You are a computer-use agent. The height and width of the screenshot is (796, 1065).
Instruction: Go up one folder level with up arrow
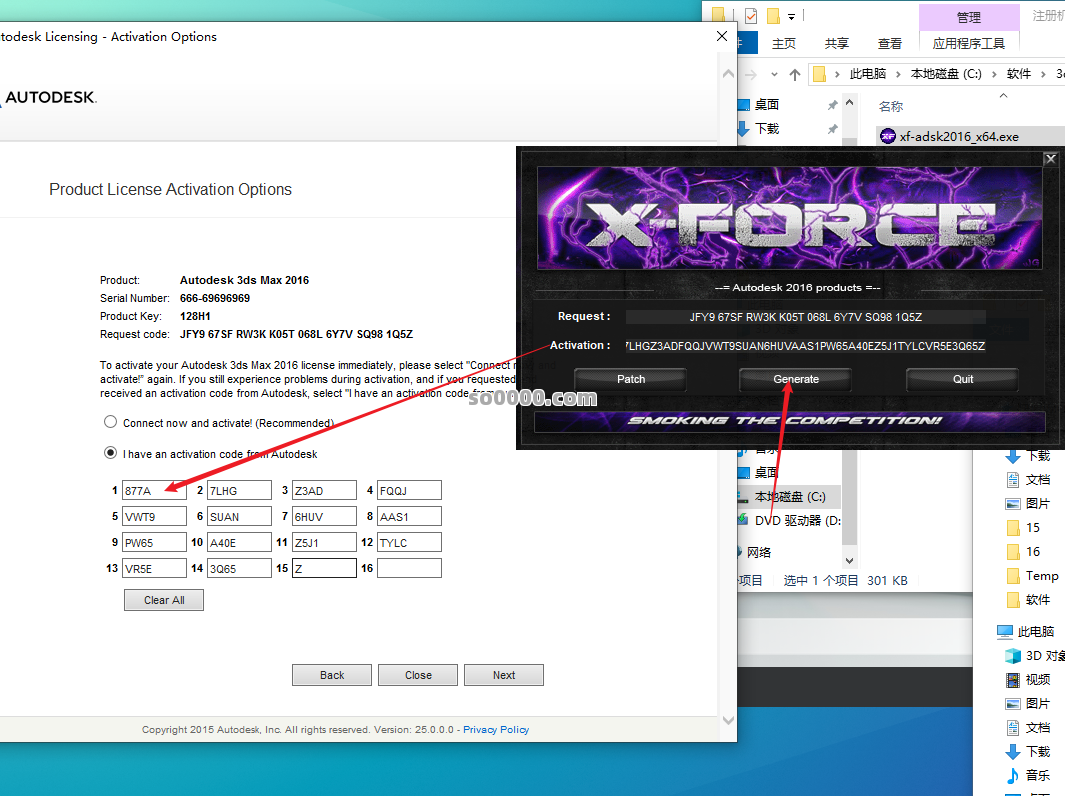(x=795, y=74)
